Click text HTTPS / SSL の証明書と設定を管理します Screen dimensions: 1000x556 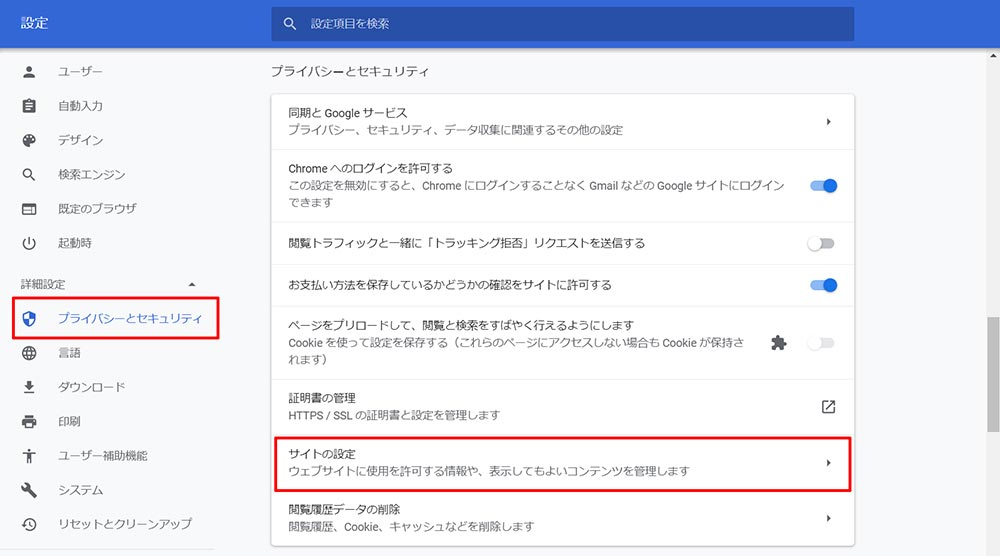pyautogui.click(x=394, y=415)
